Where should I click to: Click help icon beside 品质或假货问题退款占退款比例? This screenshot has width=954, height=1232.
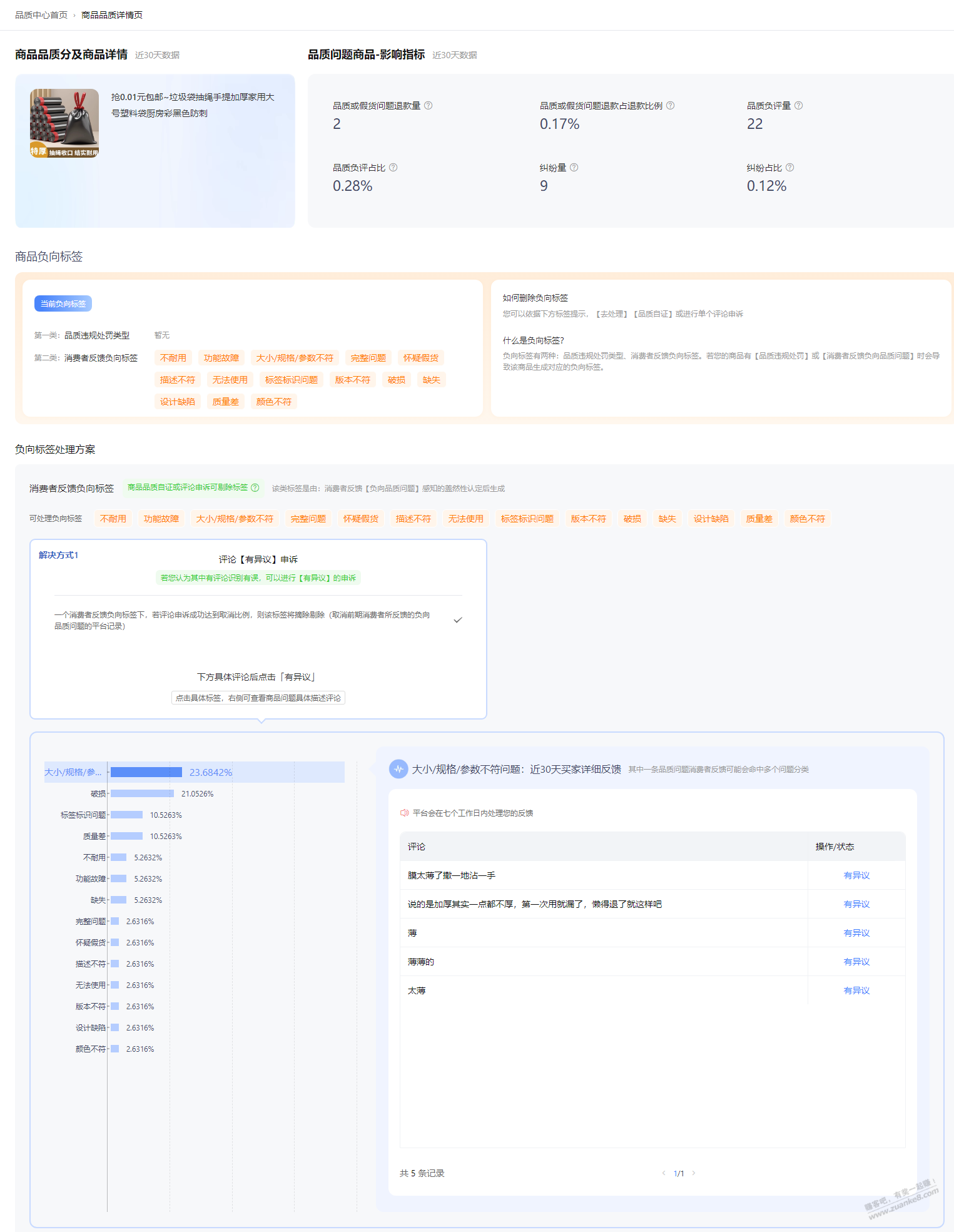pos(670,106)
